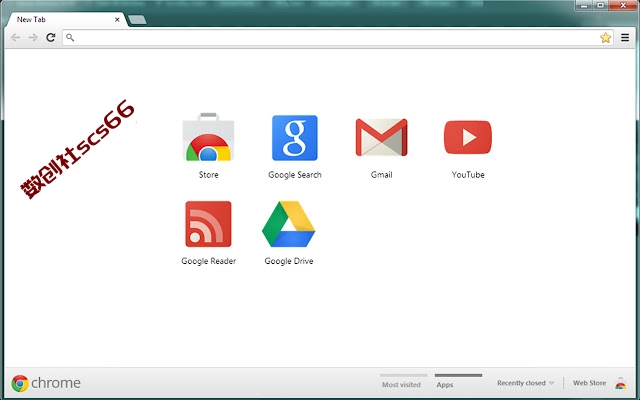Focus the address bar input field
This screenshot has width=640, height=400.
tap(338, 38)
